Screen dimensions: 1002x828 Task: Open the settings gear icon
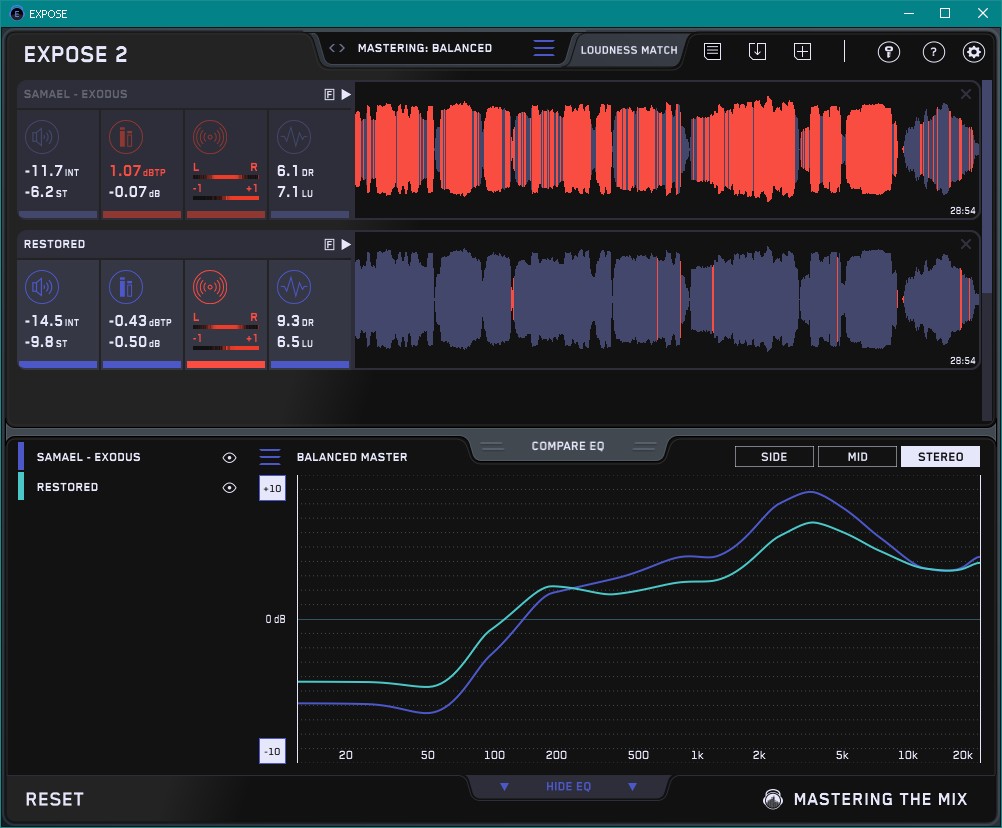(973, 52)
